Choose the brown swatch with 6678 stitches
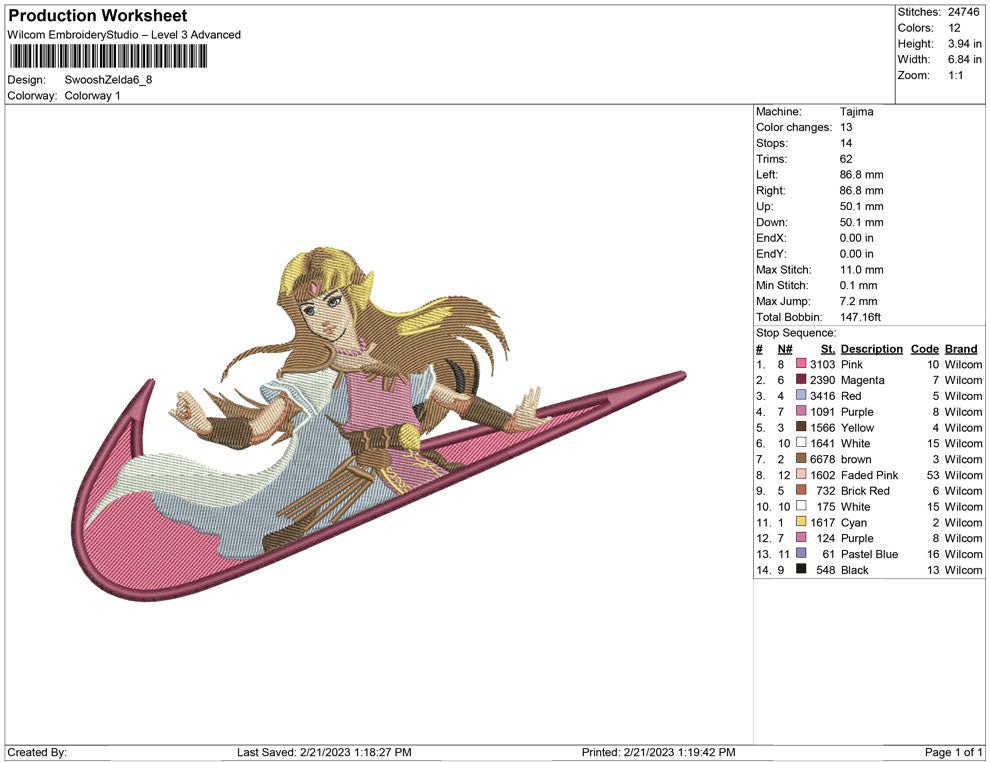This screenshot has width=990, height=762. pos(801,458)
